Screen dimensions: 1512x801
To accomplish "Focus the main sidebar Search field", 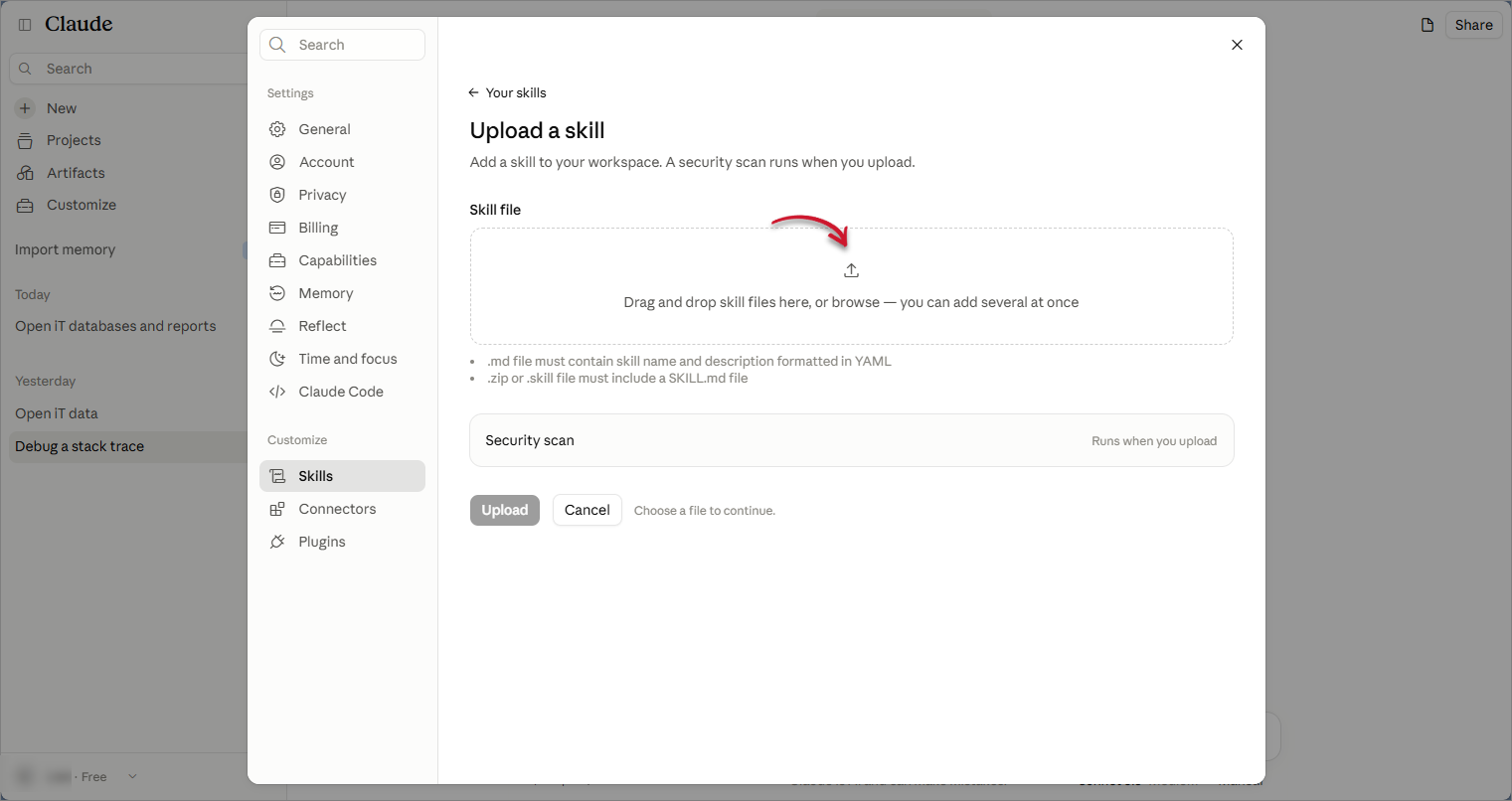I will (x=129, y=69).
